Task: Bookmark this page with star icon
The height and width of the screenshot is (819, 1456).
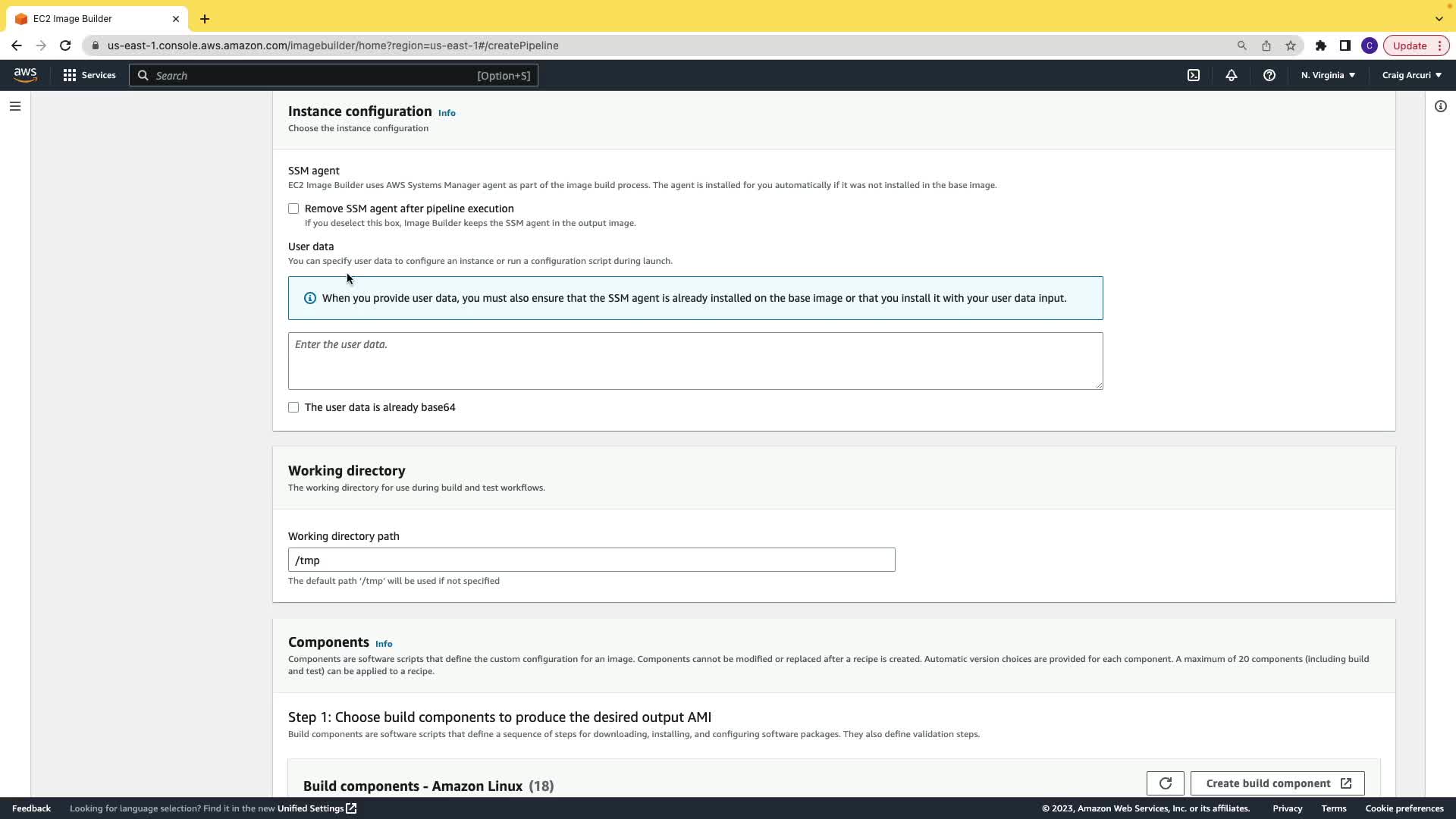Action: 1291,45
